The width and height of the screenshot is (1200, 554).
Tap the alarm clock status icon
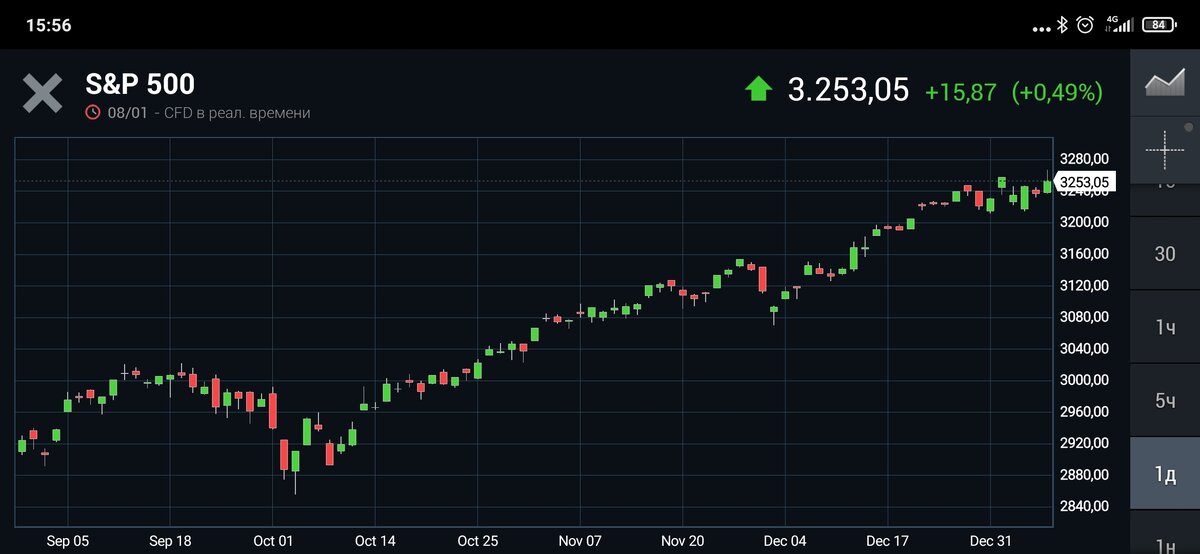(x=1085, y=25)
